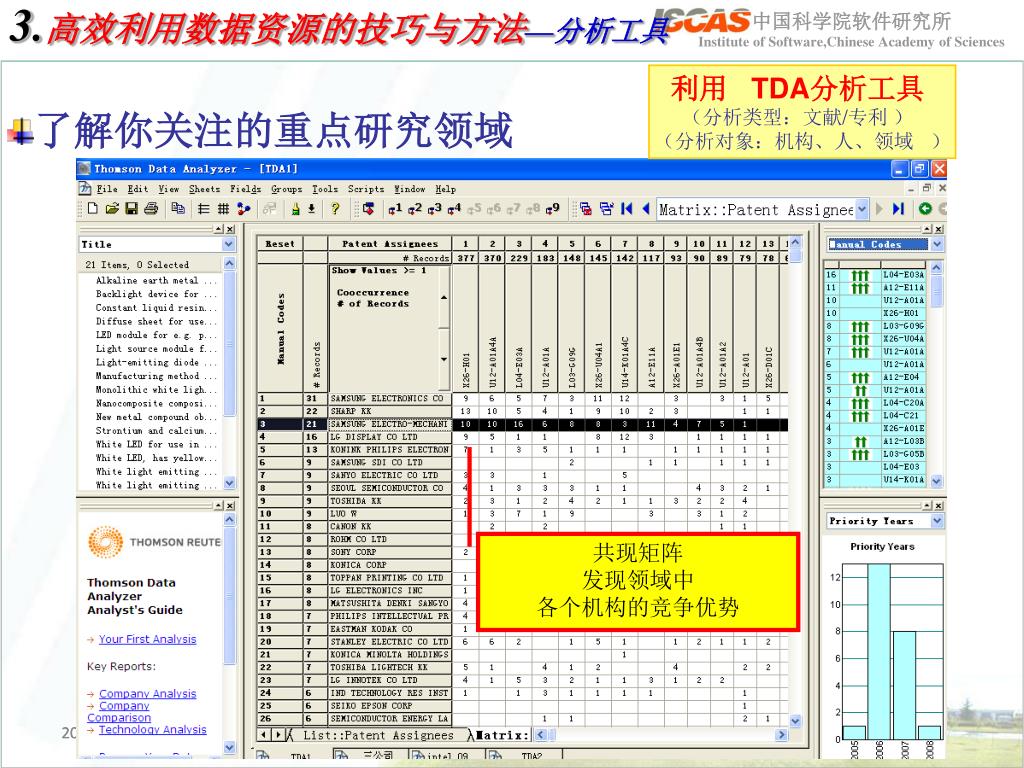Pin the Manual Codes panel

pyautogui.click(x=927, y=229)
